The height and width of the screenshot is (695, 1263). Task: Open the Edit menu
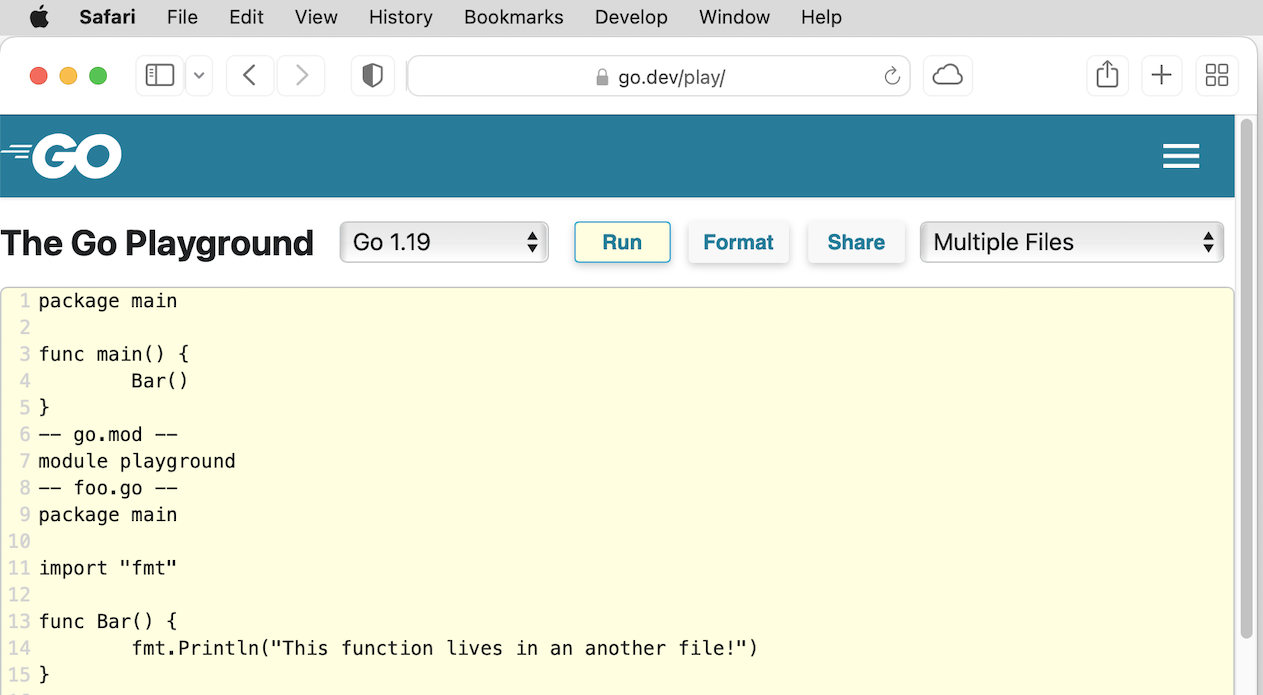[246, 17]
